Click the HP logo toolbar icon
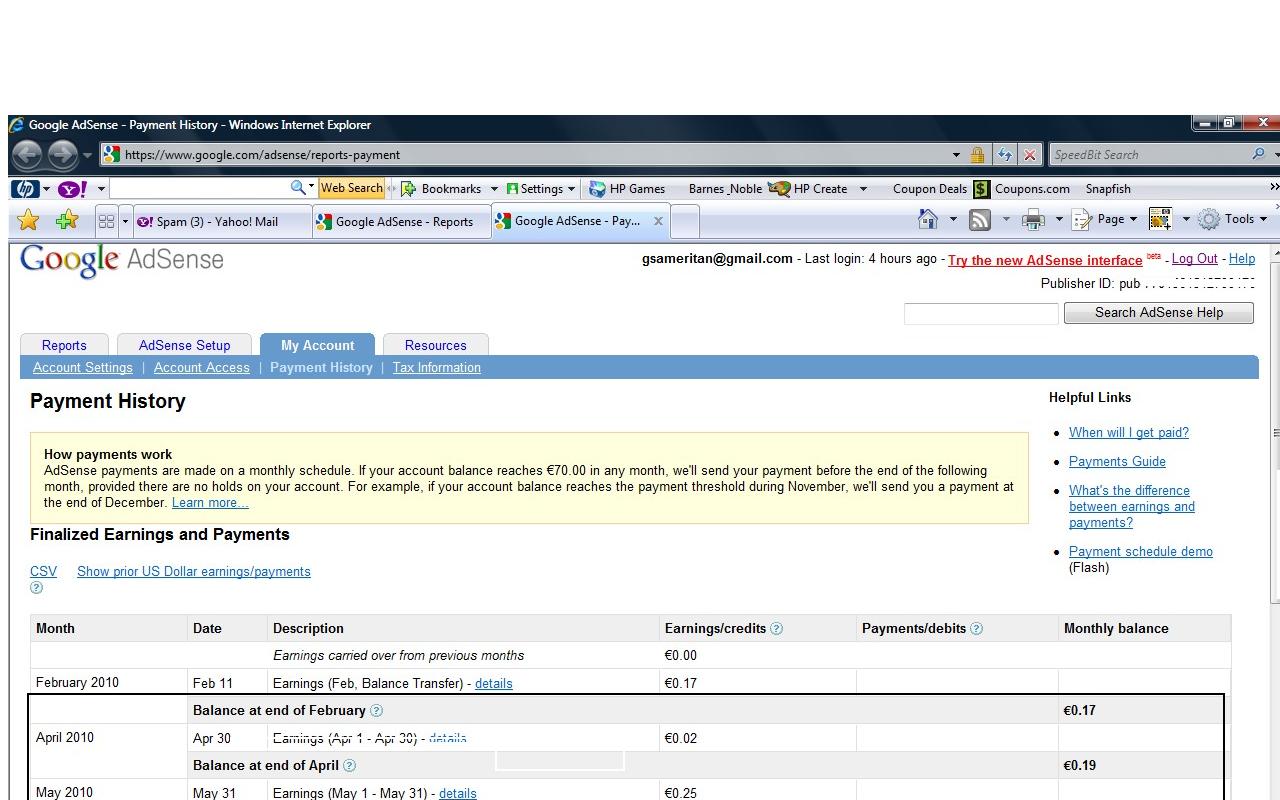The image size is (1280, 800). (x=25, y=188)
